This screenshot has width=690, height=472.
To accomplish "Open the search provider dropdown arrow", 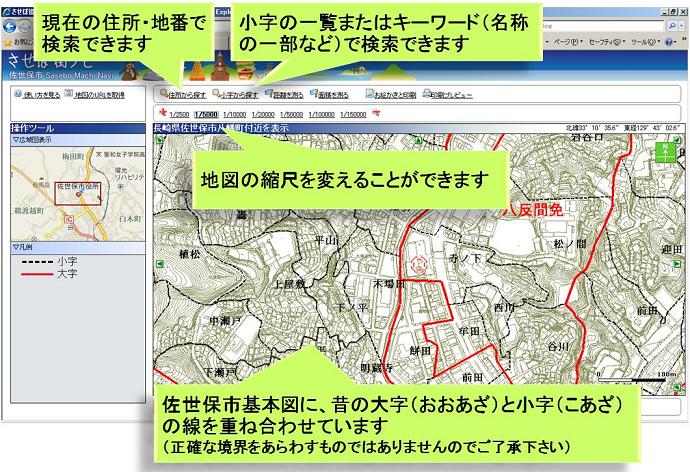I will [x=682, y=26].
